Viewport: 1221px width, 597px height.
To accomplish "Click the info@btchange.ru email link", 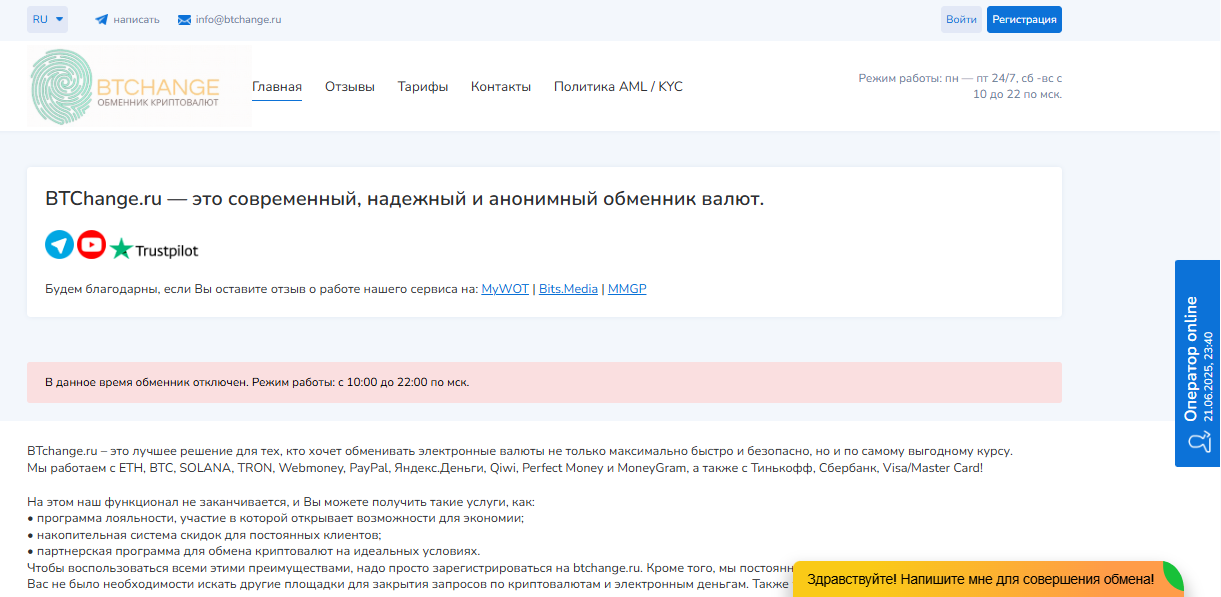I will (238, 19).
